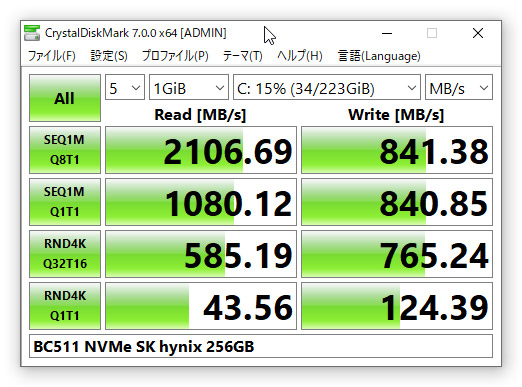Image resolution: width=522 pixels, height=387 pixels.
Task: Select the RND4K Q1T1 write result 124.39
Action: [x=397, y=306]
